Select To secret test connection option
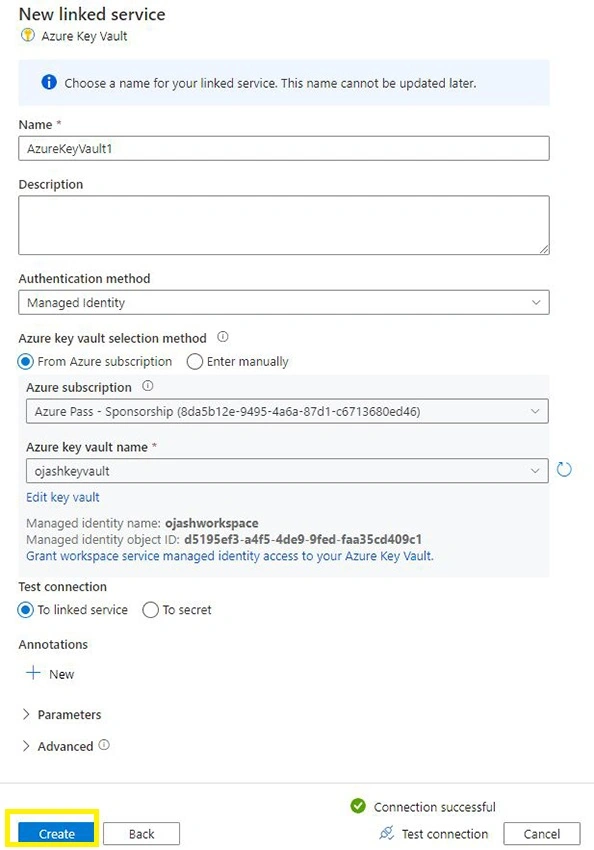Image resolution: width=594 pixels, height=850 pixels. 150,610
